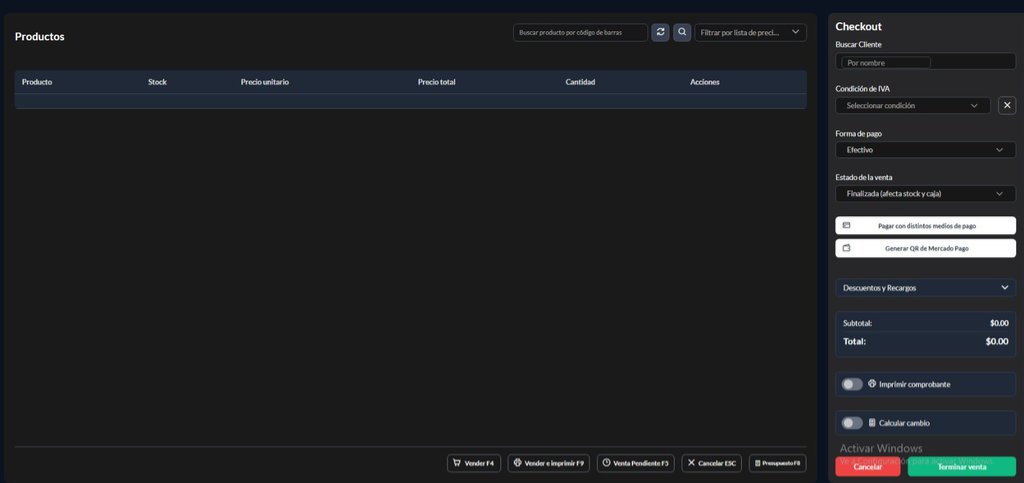Click the magnifier search icon button
The width and height of the screenshot is (1024, 483).
click(682, 33)
